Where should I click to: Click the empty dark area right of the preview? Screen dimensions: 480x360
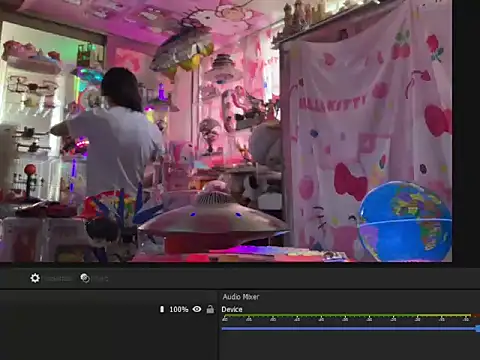pyautogui.click(x=466, y=133)
